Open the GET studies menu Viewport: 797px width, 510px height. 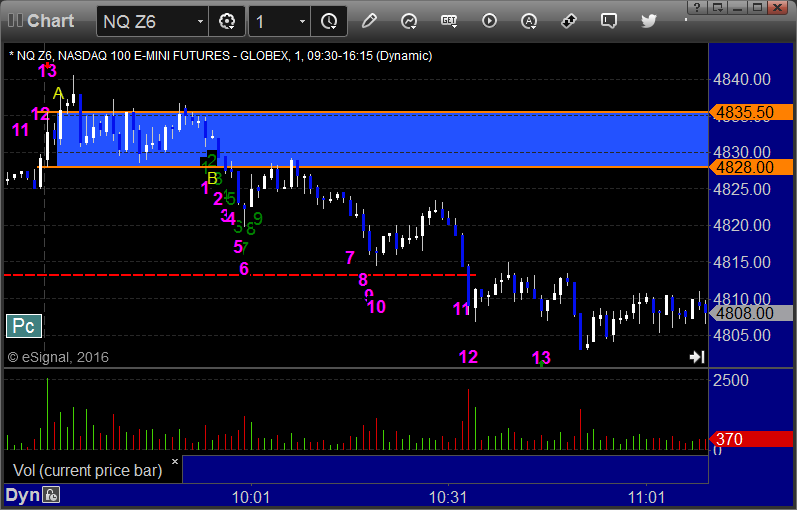pos(449,21)
